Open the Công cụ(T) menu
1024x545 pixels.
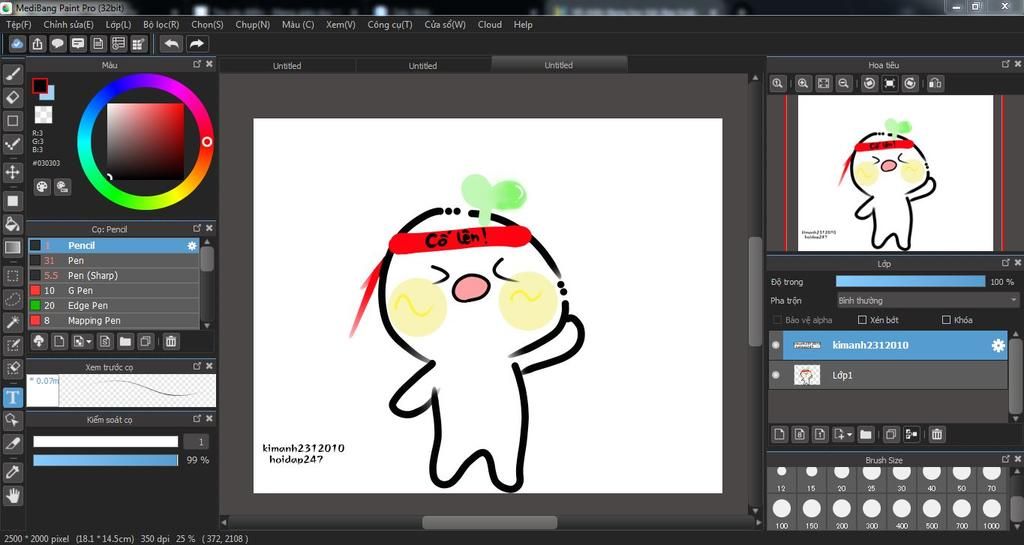pyautogui.click(x=390, y=24)
